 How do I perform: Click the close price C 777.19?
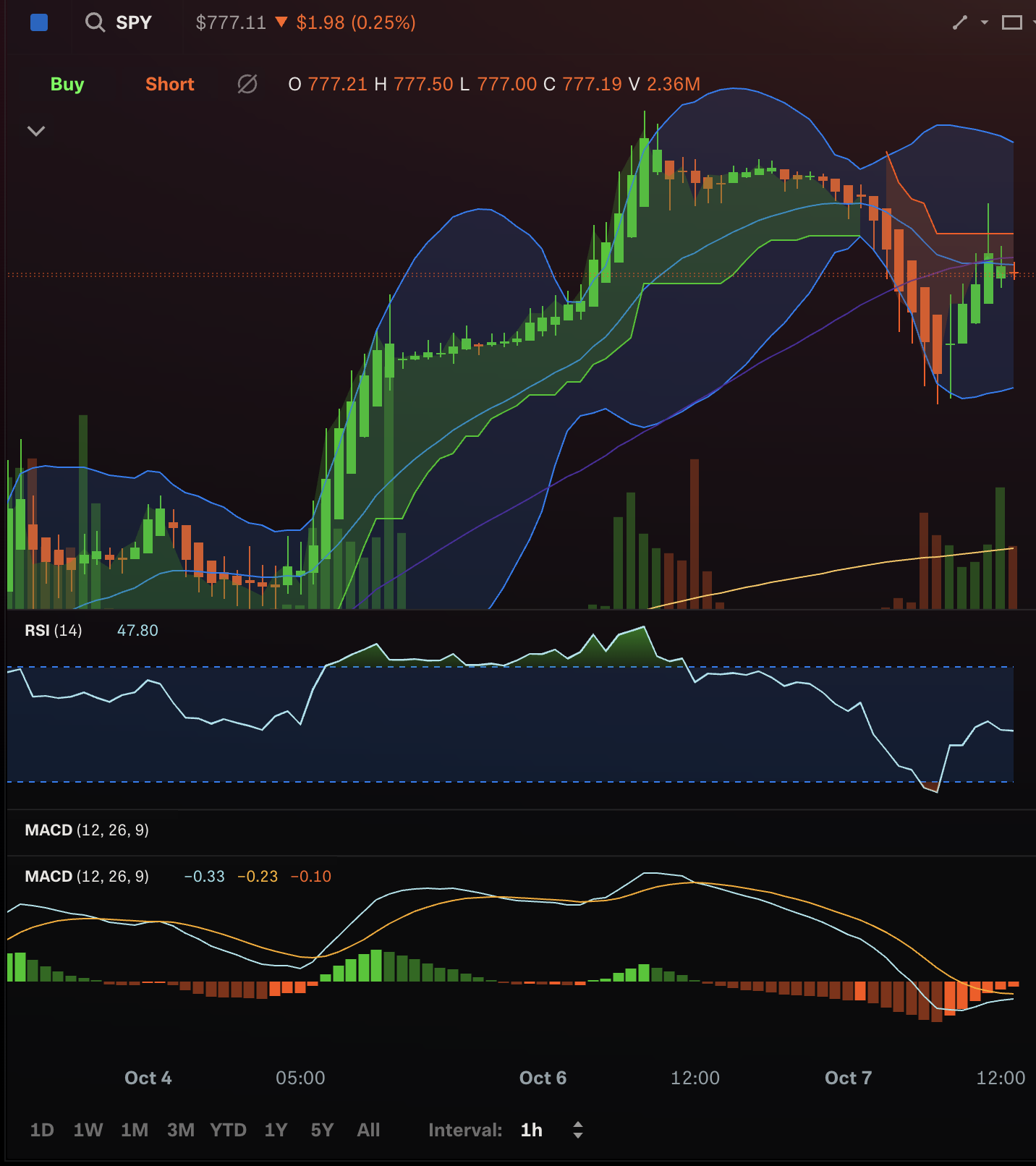582,84
